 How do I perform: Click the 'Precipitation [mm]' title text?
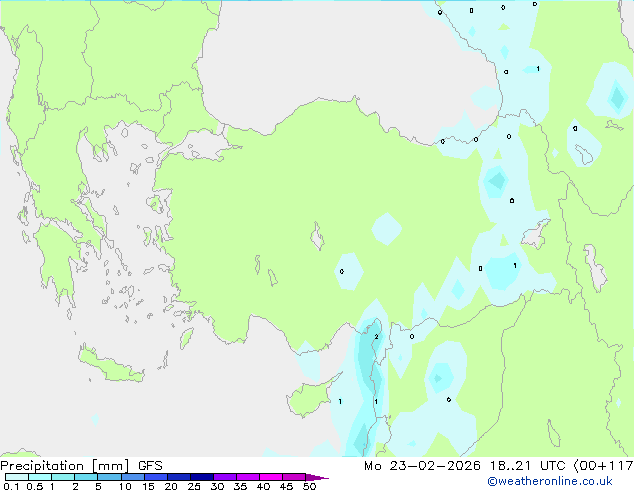pyautogui.click(x=65, y=466)
